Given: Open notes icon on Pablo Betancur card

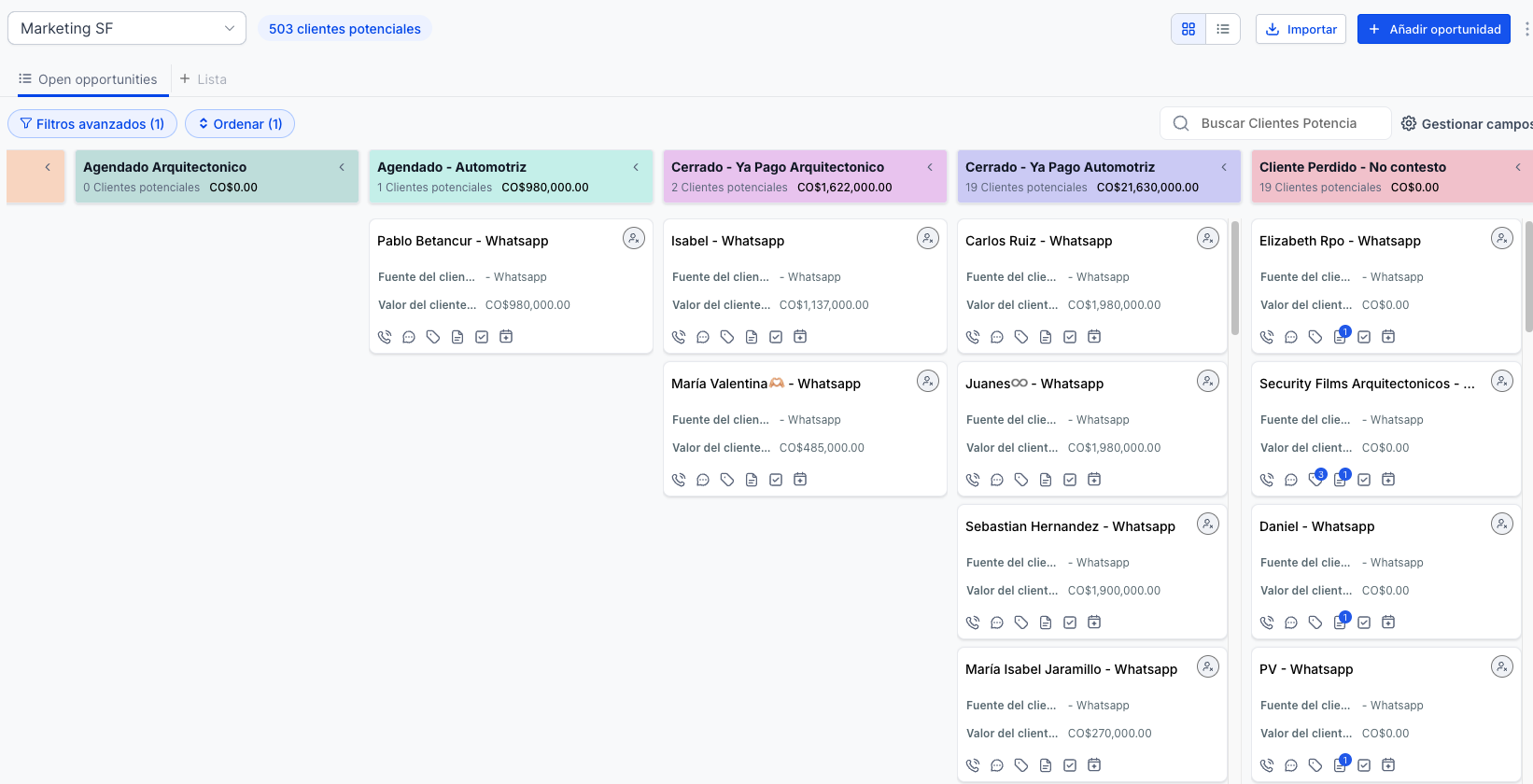Looking at the screenshot, I should (x=457, y=337).
